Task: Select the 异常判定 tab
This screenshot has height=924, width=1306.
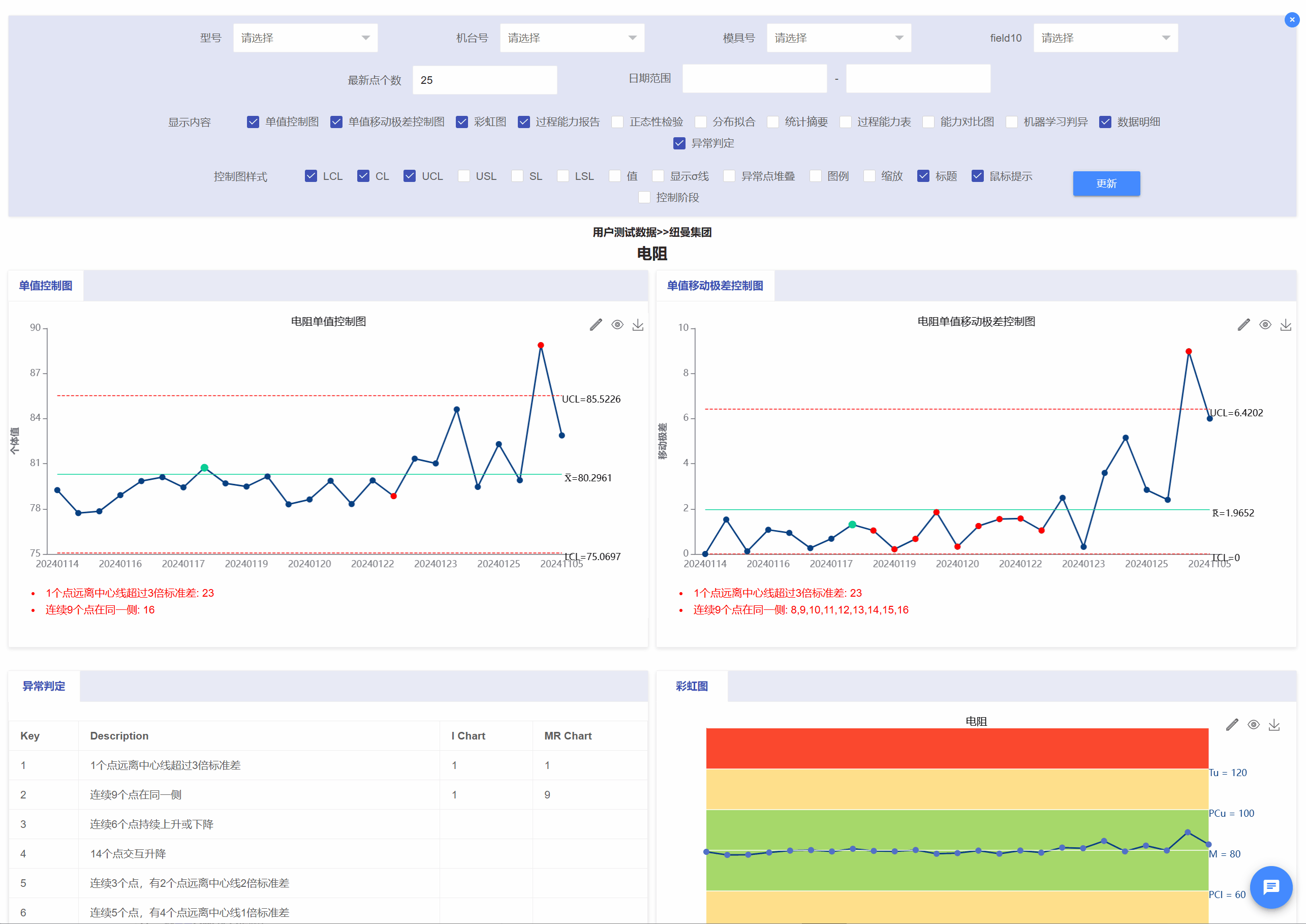Action: pyautogui.click(x=44, y=686)
